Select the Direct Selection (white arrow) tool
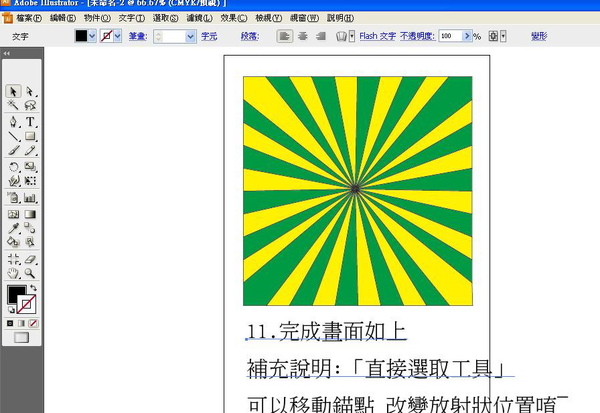Viewport: 600px width, 413px height. click(x=30, y=91)
